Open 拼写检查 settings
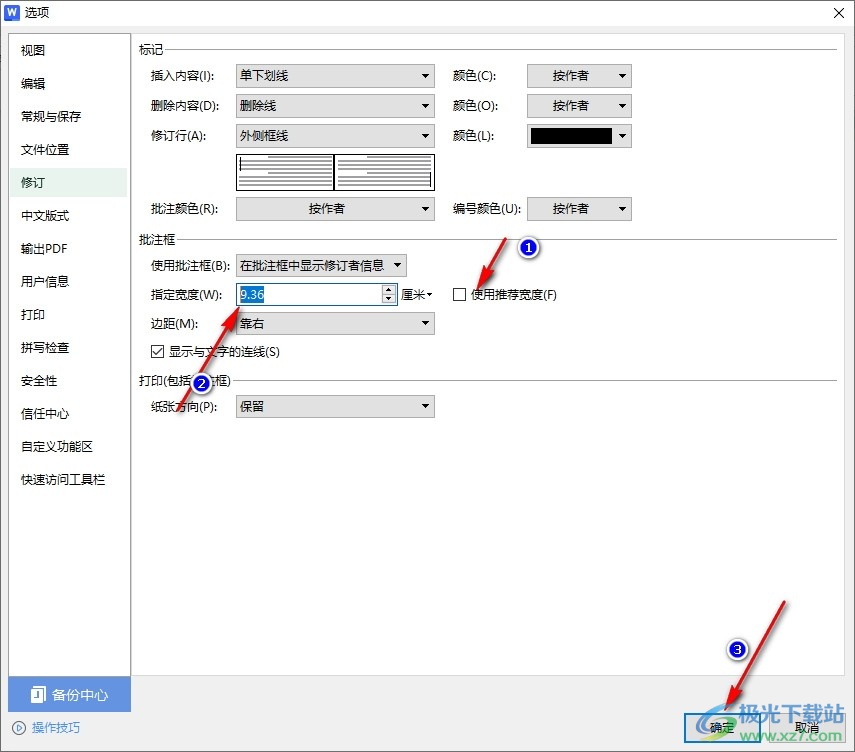 (x=45, y=347)
